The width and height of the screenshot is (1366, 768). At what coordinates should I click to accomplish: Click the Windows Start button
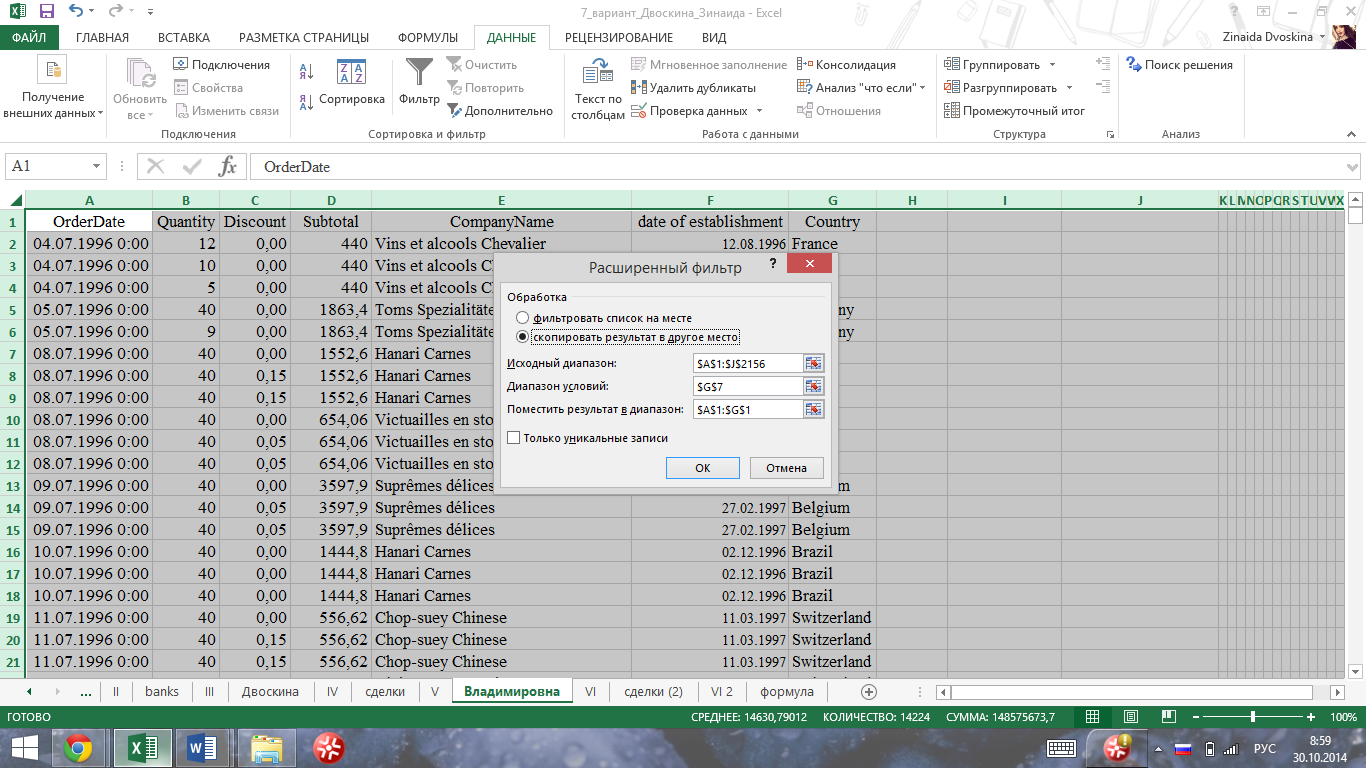coord(25,748)
